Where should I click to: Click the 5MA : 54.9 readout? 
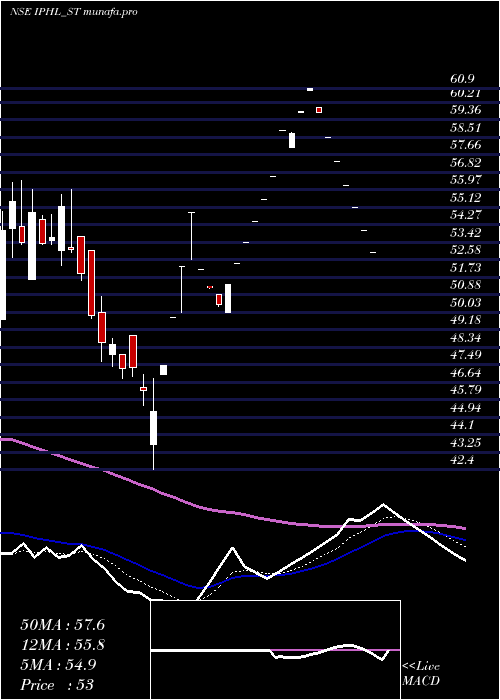57,665
